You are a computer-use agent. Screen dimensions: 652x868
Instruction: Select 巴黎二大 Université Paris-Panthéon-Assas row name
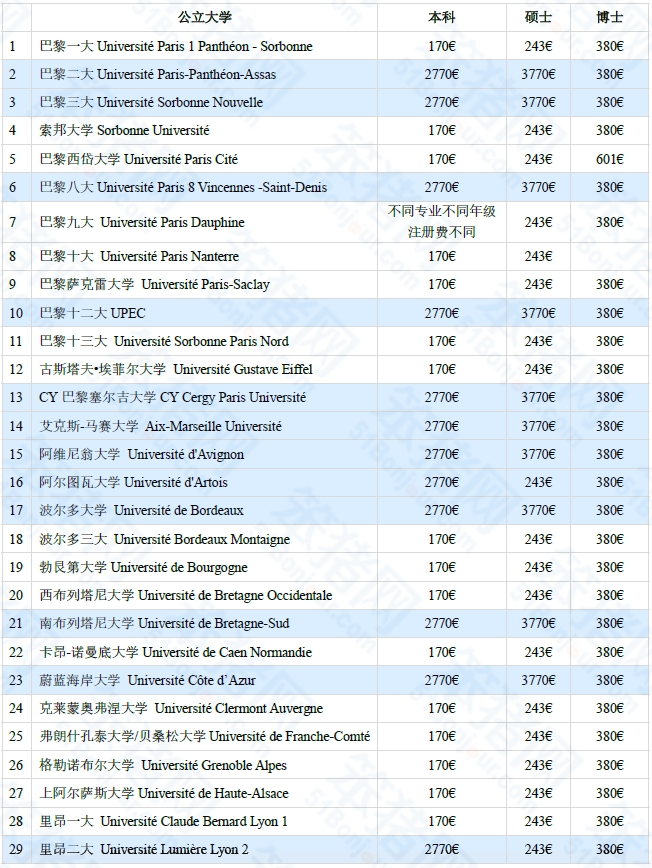pos(158,74)
